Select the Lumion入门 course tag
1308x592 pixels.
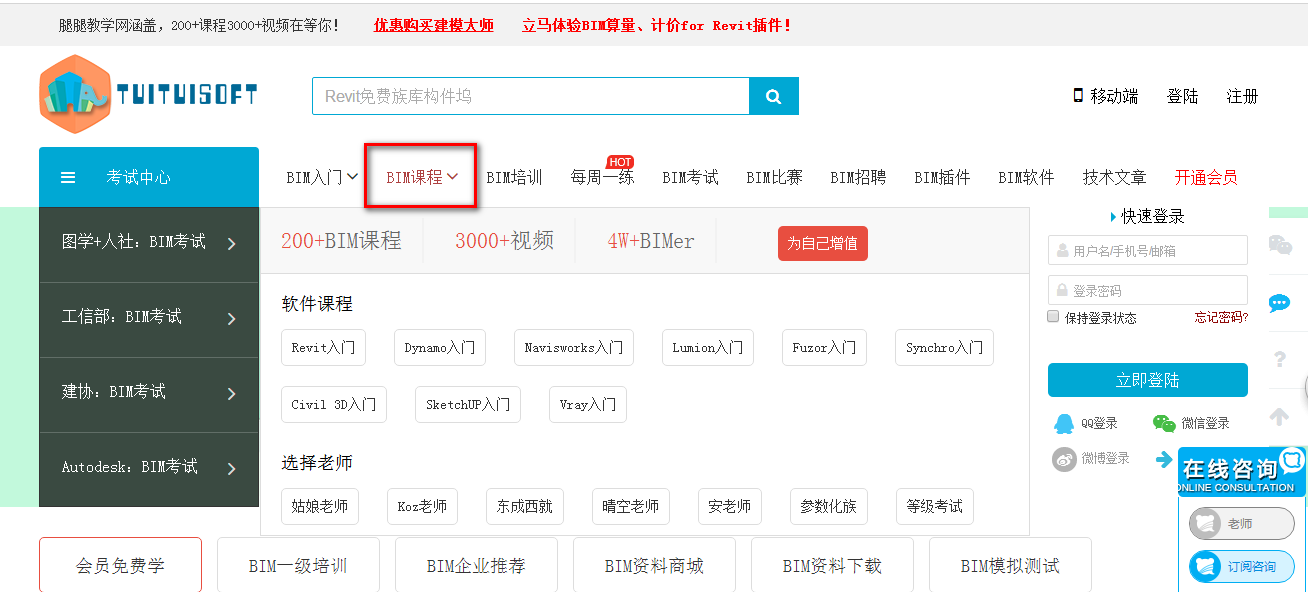coord(707,347)
